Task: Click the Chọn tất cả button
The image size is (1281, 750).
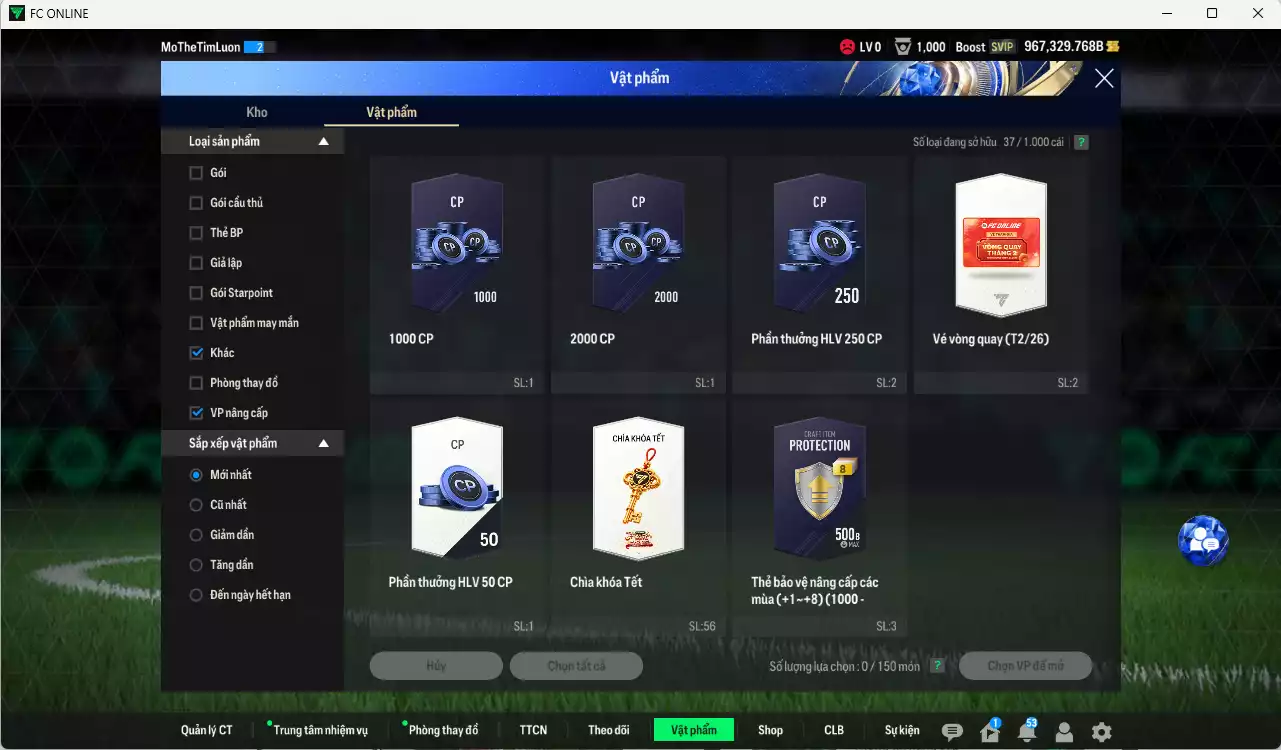Action: pos(576,666)
